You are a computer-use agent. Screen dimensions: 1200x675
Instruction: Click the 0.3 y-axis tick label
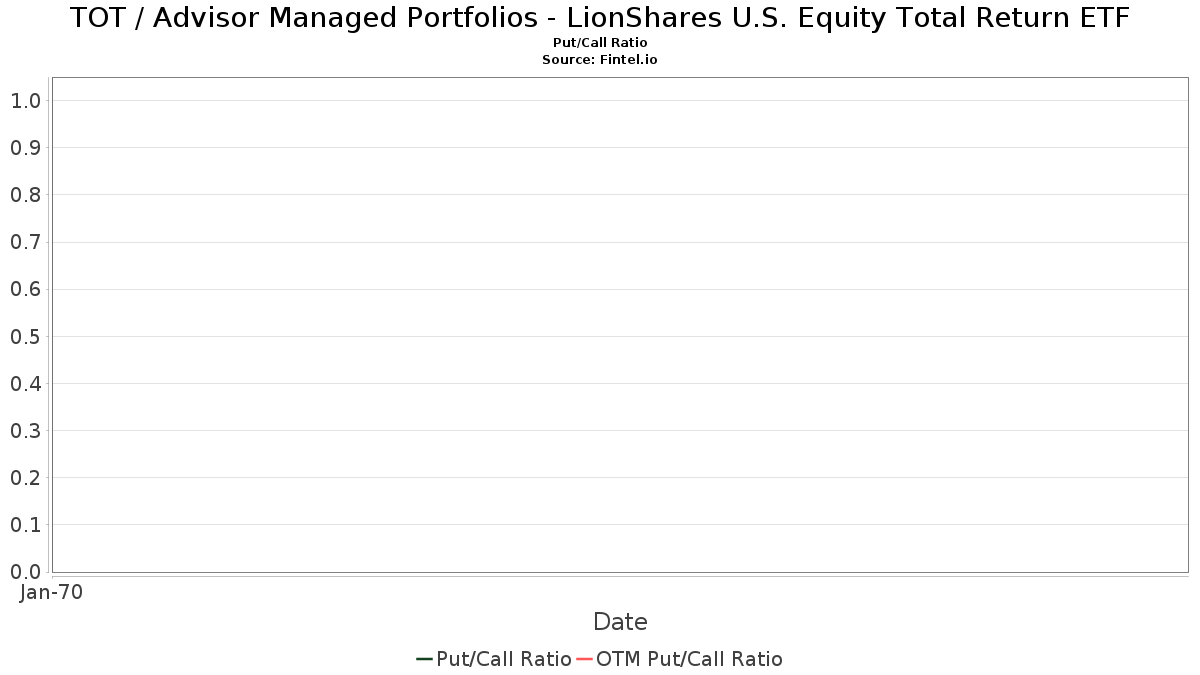[25, 431]
